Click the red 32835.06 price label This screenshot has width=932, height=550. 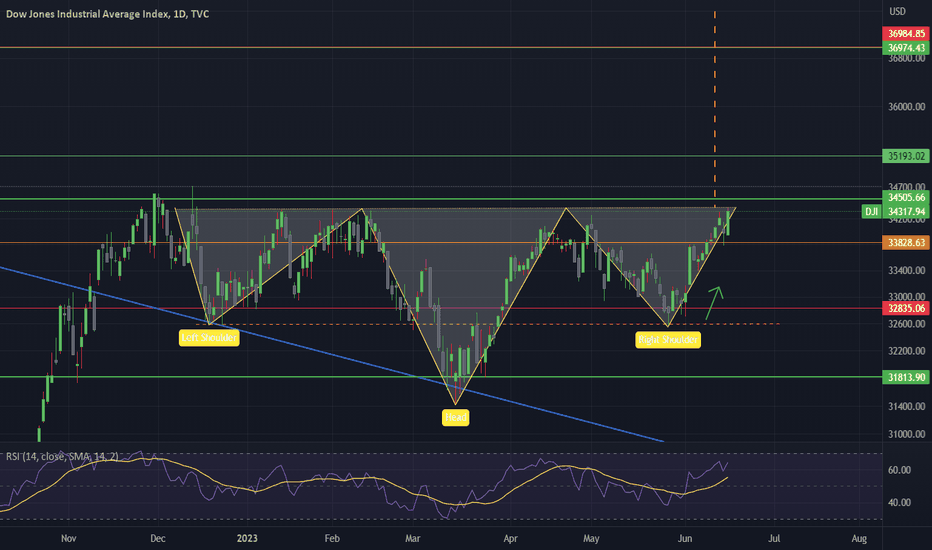click(906, 308)
